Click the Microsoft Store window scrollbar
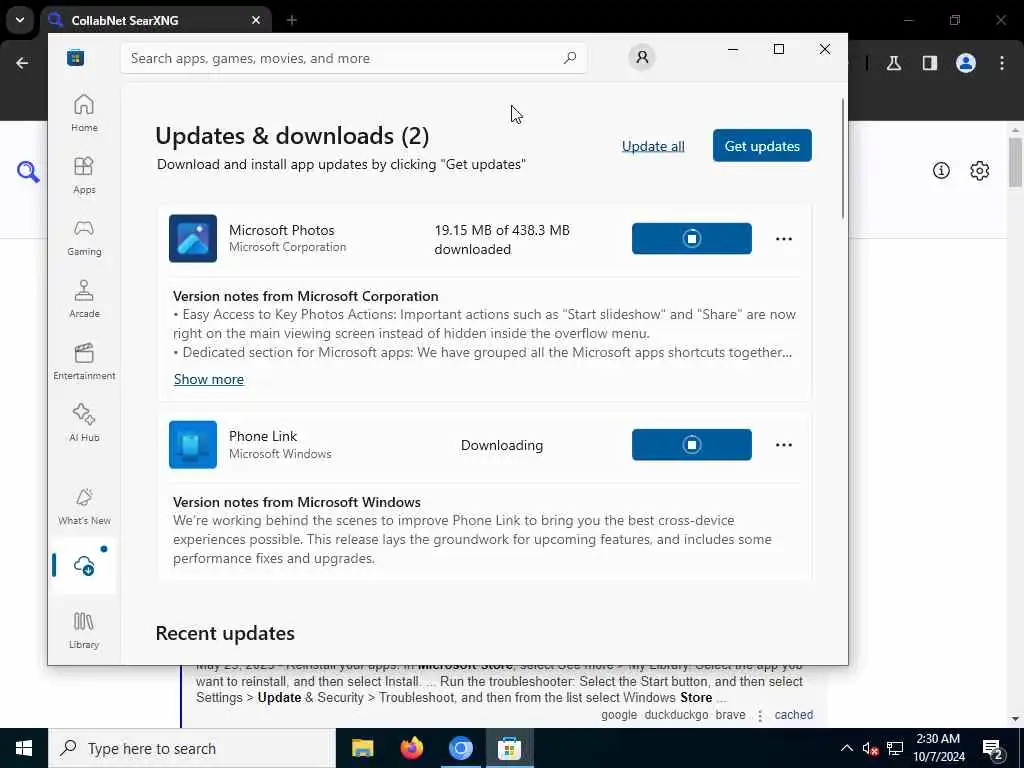Screen dimensions: 1024x768 842,159
